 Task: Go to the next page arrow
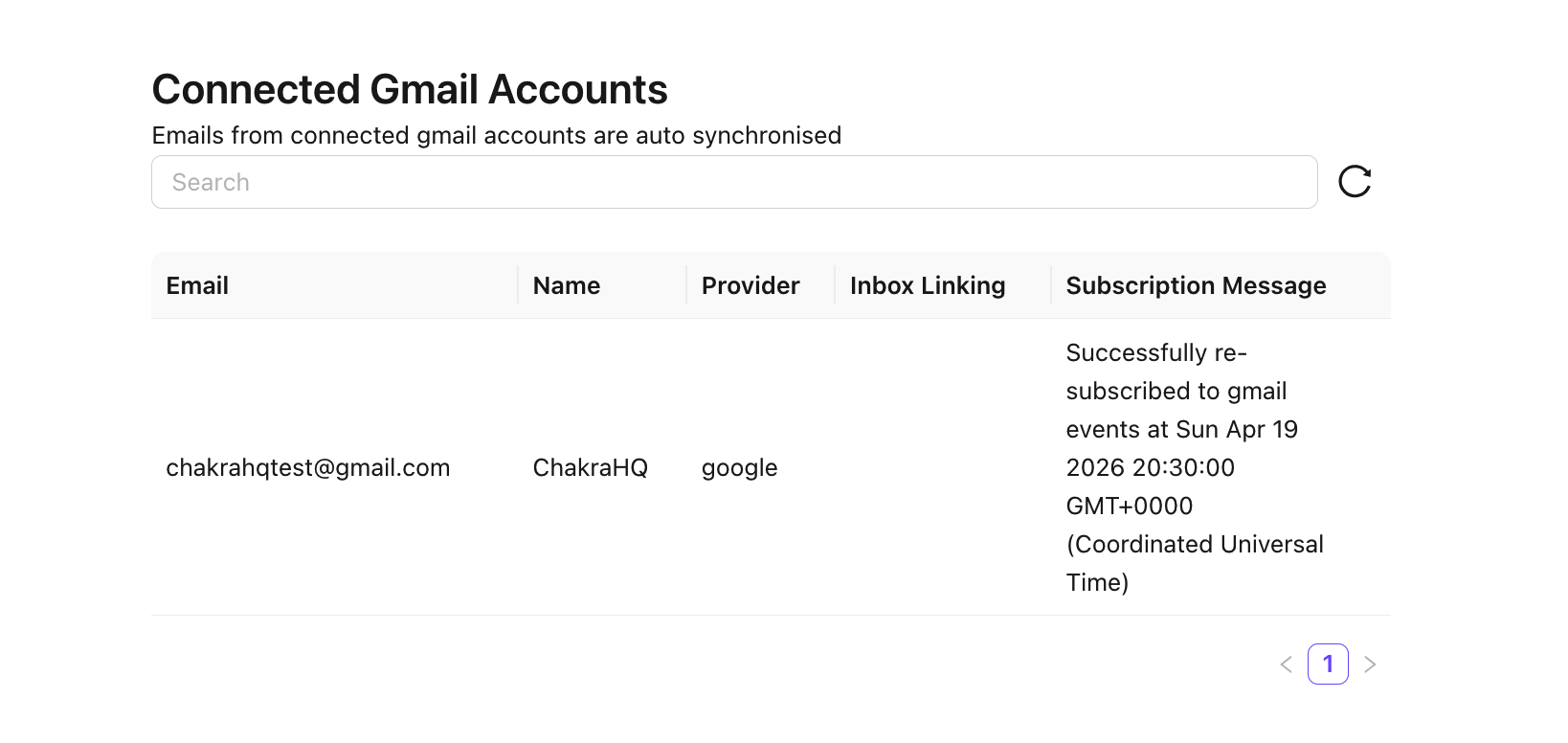click(x=1370, y=664)
